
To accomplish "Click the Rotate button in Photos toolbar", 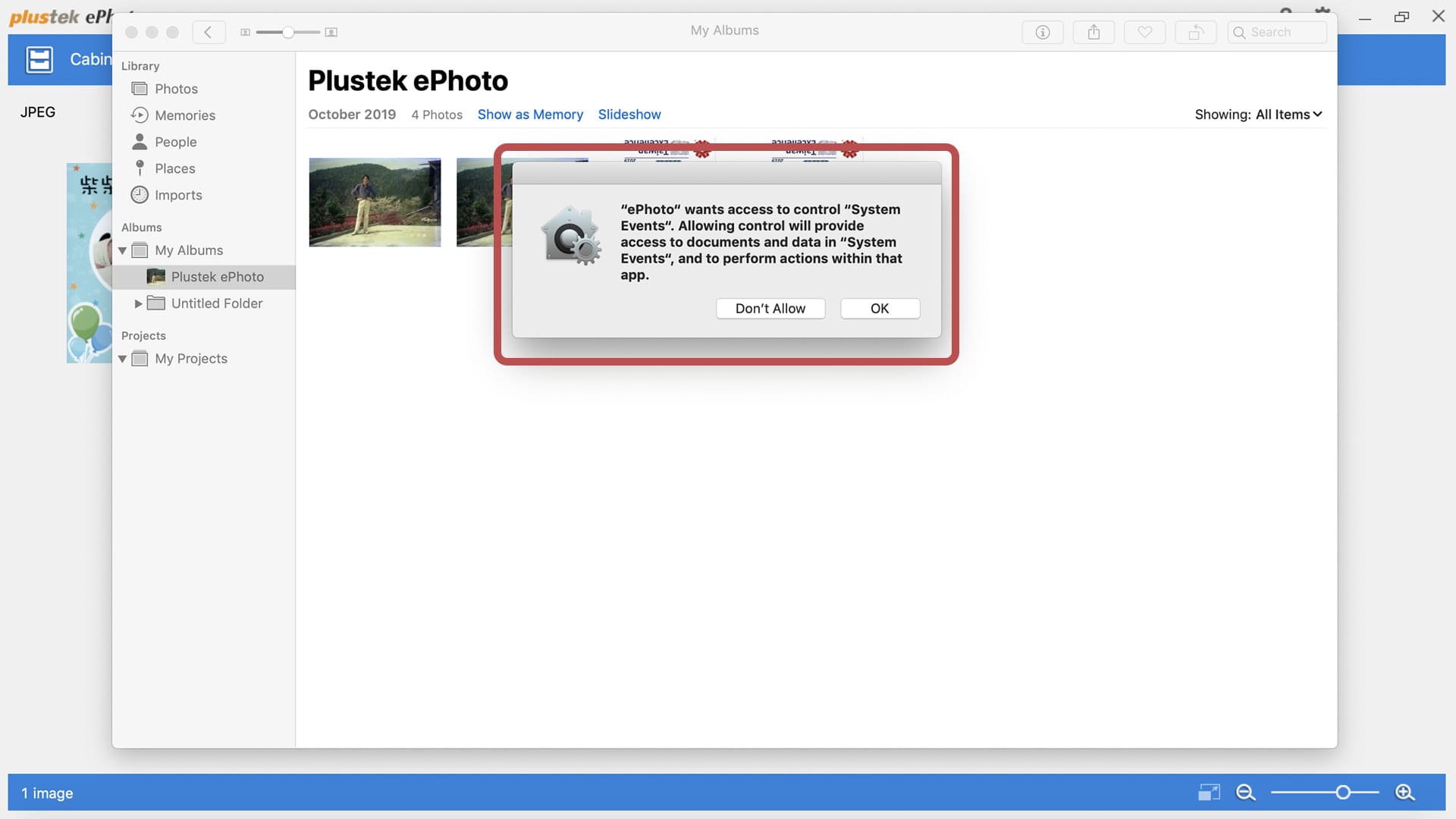I will pos(1196,32).
